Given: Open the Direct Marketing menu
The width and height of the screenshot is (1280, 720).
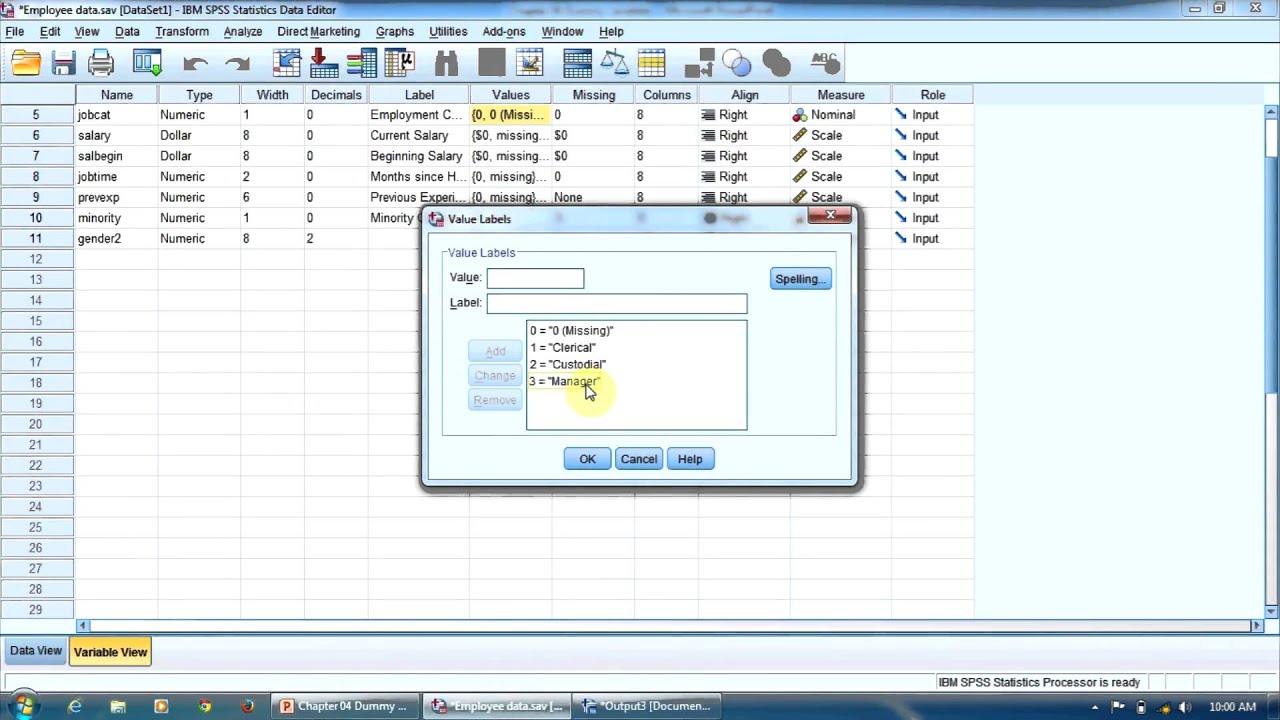Looking at the screenshot, I should (318, 32).
